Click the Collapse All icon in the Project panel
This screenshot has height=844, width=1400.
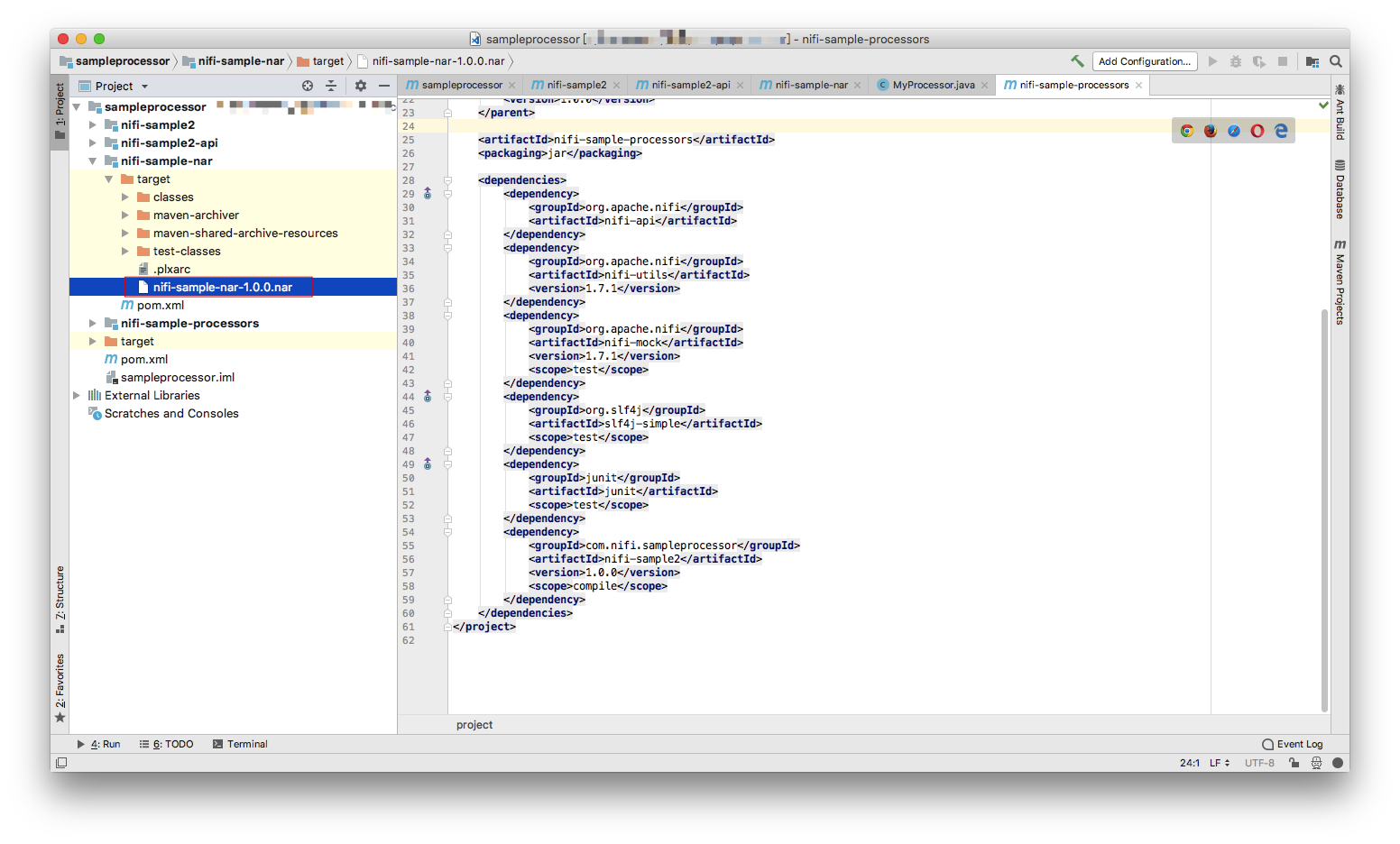(331, 86)
